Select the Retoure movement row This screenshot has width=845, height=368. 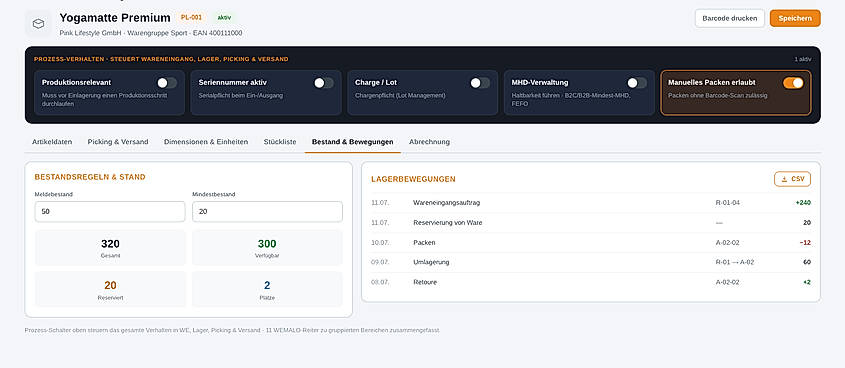pos(591,282)
